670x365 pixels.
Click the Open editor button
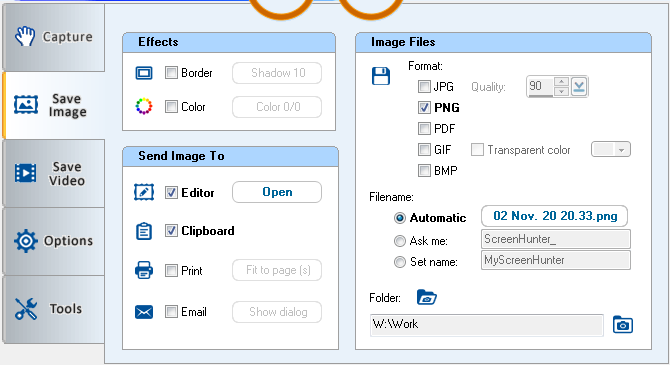277,192
